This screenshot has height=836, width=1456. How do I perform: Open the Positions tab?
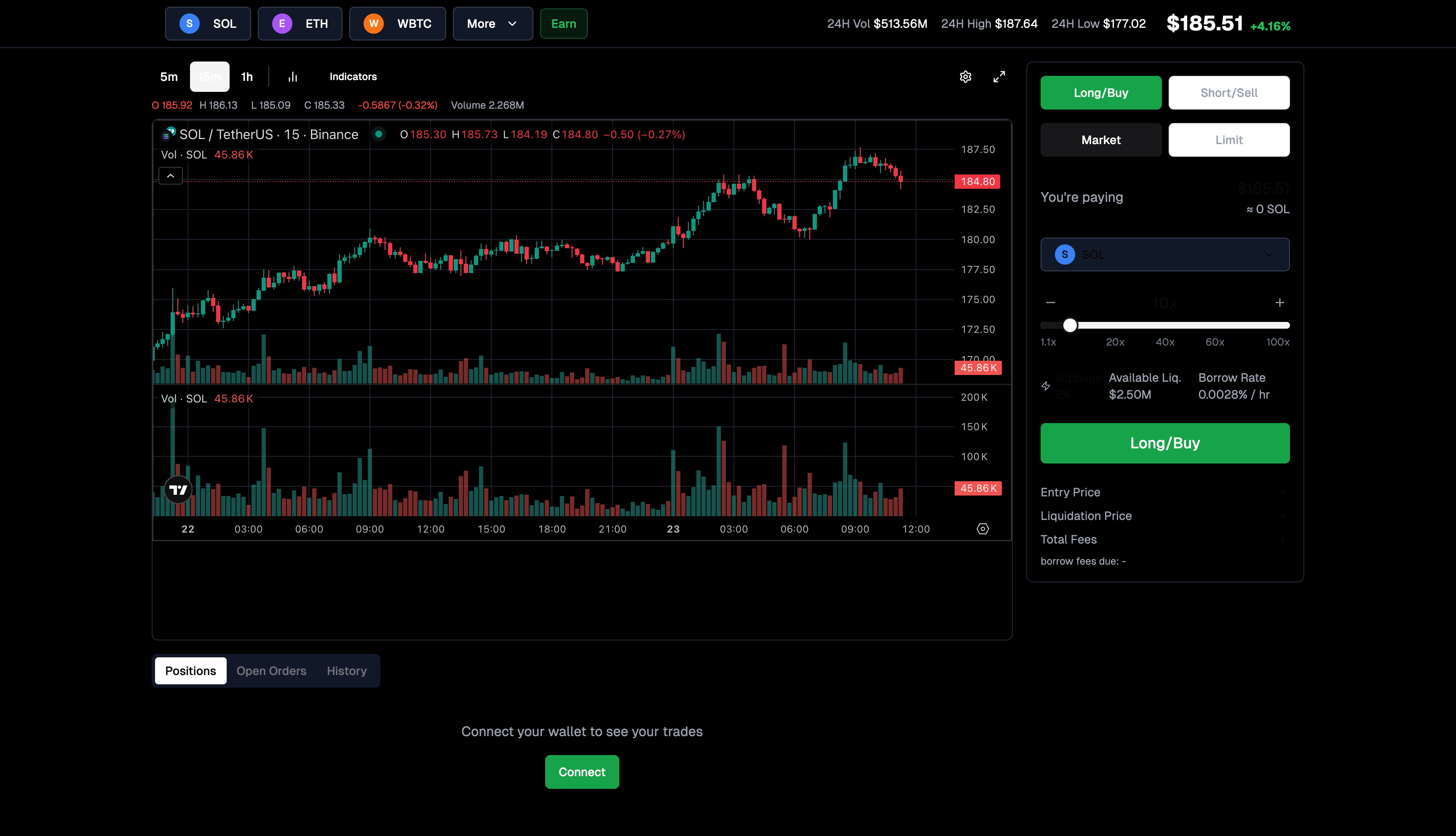[190, 671]
